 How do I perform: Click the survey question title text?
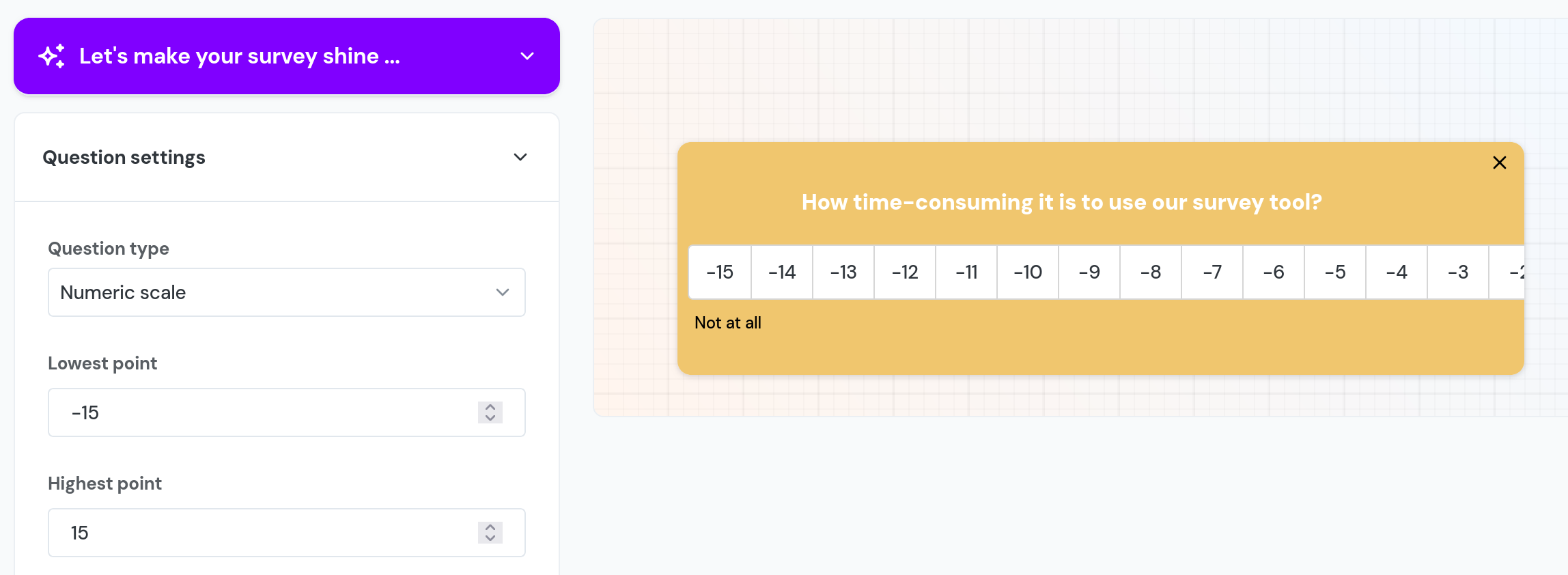coord(1061,202)
